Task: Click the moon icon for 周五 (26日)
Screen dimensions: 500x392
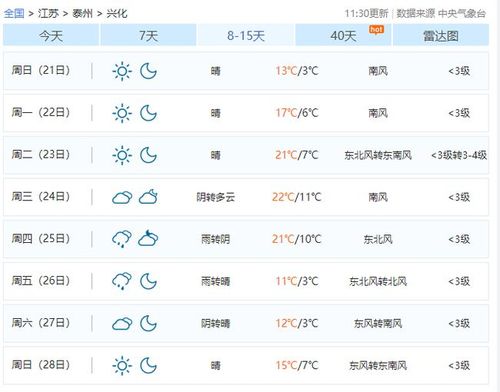Action: point(148,281)
